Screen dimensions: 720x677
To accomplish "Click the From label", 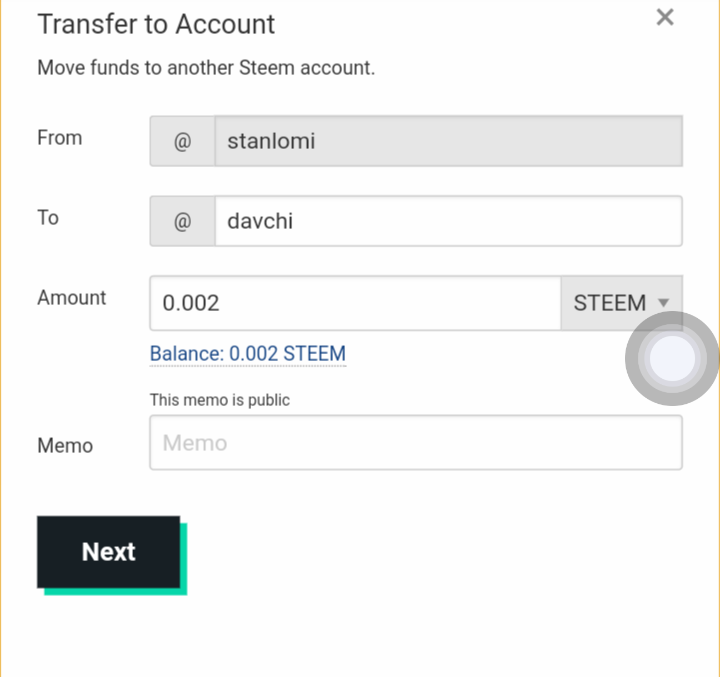I will click(x=59, y=138).
